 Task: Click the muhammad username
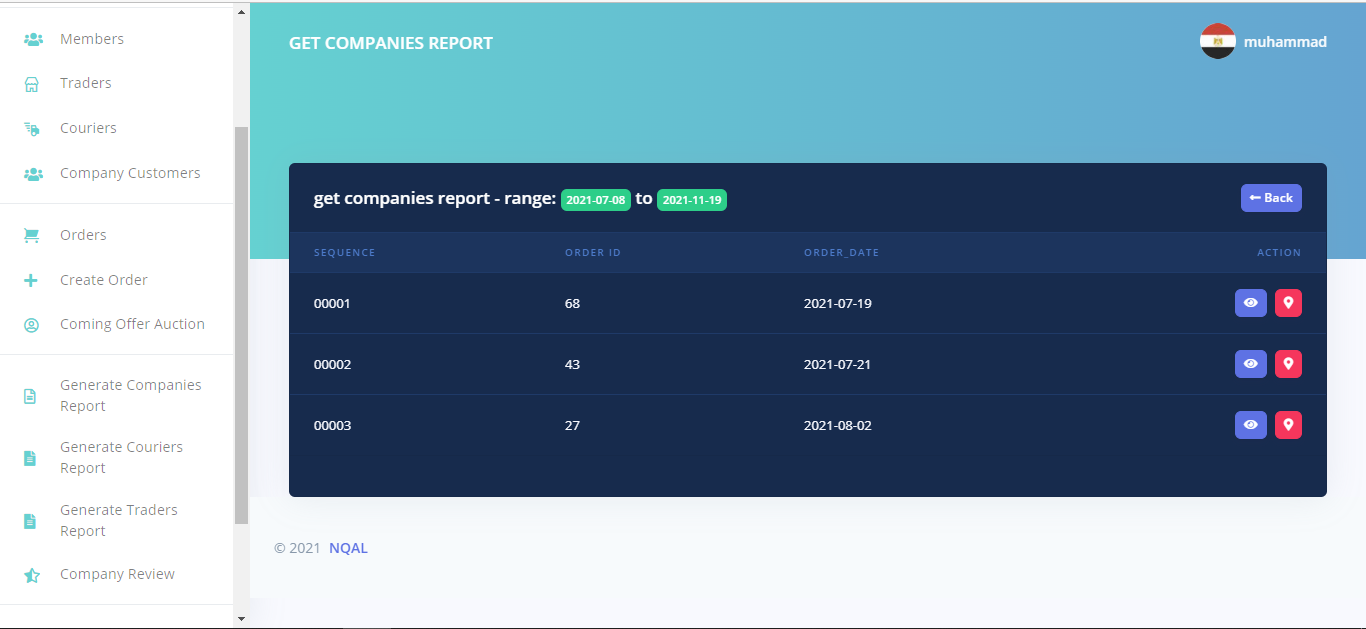pos(1285,42)
